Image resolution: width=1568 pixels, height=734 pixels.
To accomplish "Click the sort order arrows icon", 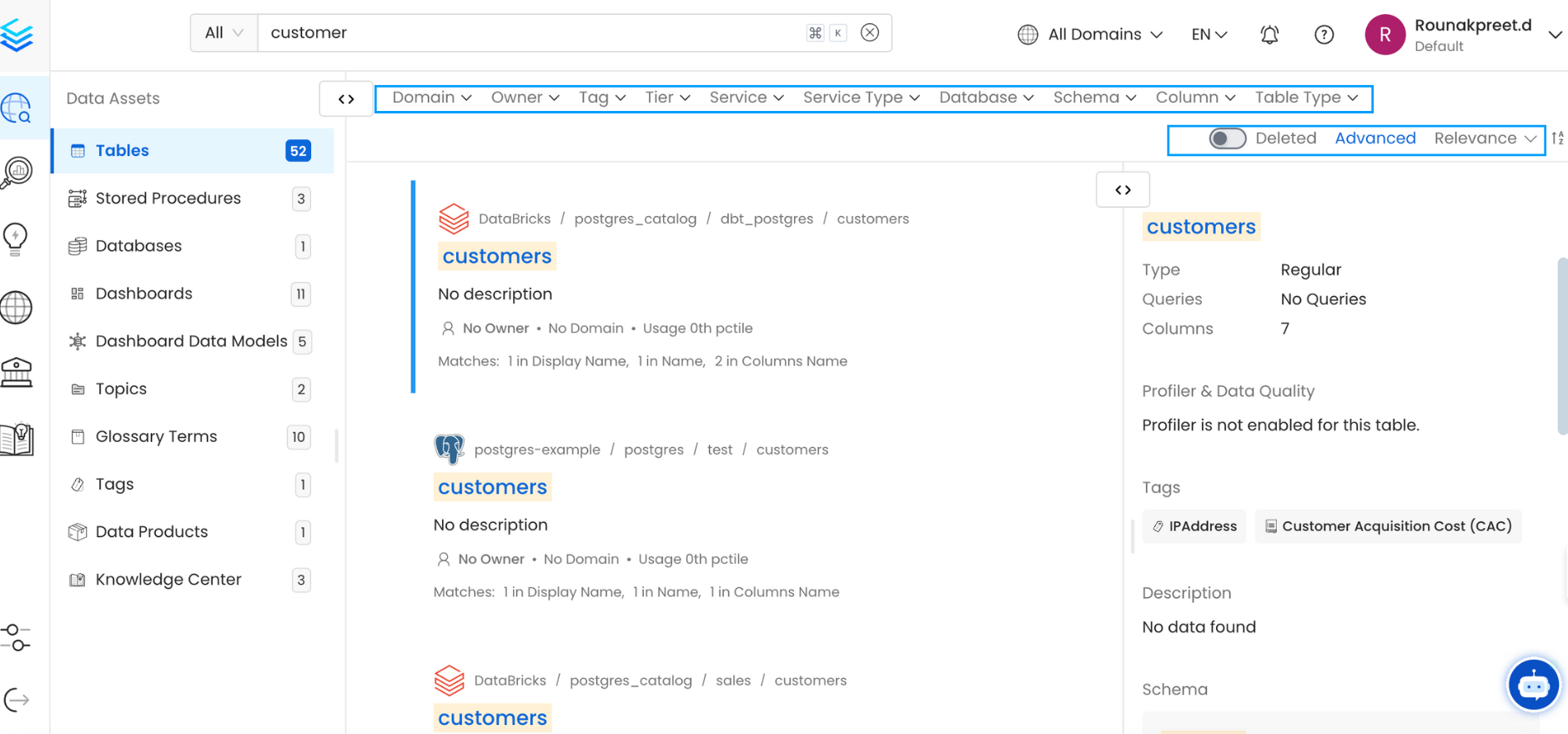I will tap(1558, 138).
